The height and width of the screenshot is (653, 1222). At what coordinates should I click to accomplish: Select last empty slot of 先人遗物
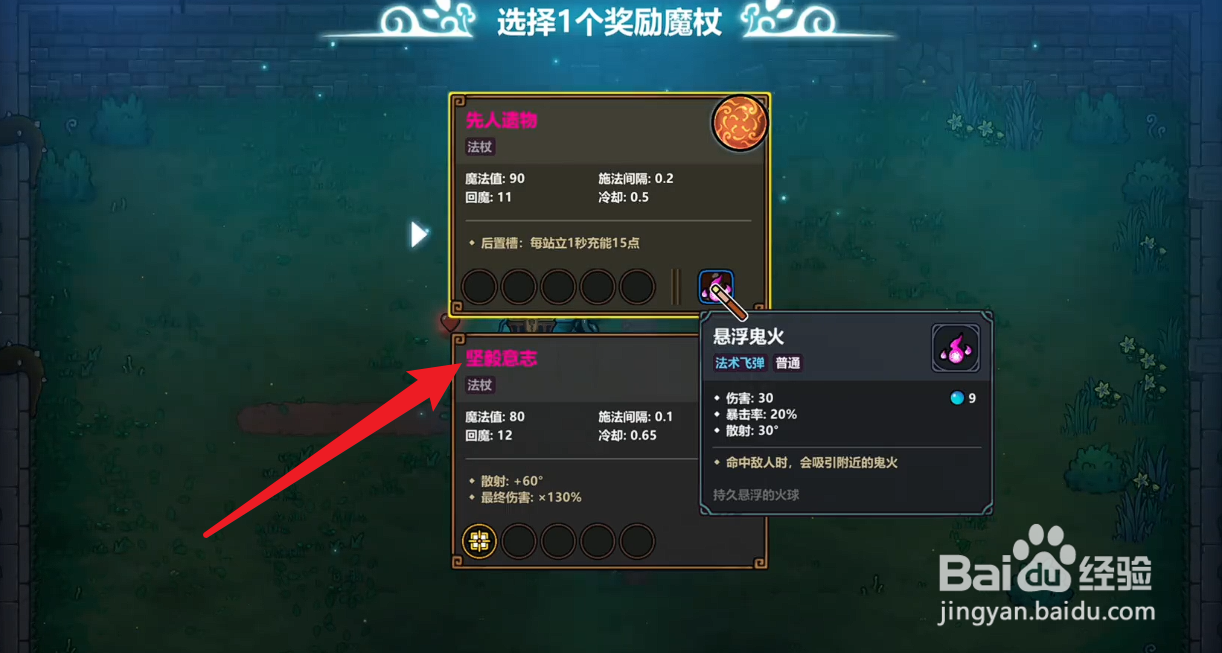[x=637, y=287]
